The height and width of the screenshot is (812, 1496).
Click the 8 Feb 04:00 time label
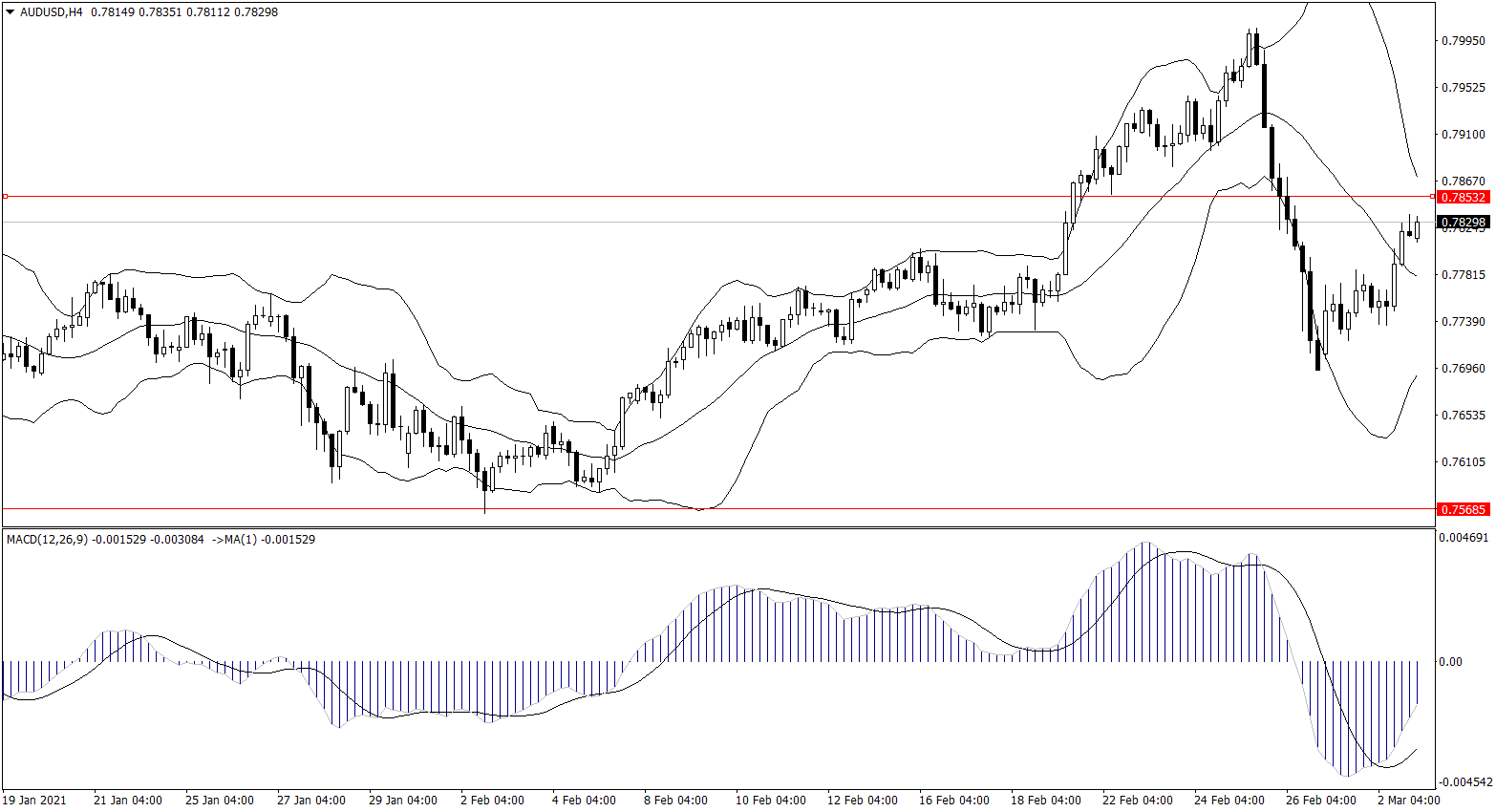click(675, 800)
